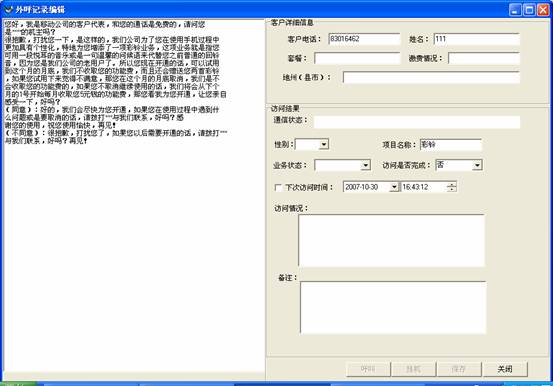Maximize the 外呼记录编辑 window
The image size is (553, 386).
(x=529, y=10)
